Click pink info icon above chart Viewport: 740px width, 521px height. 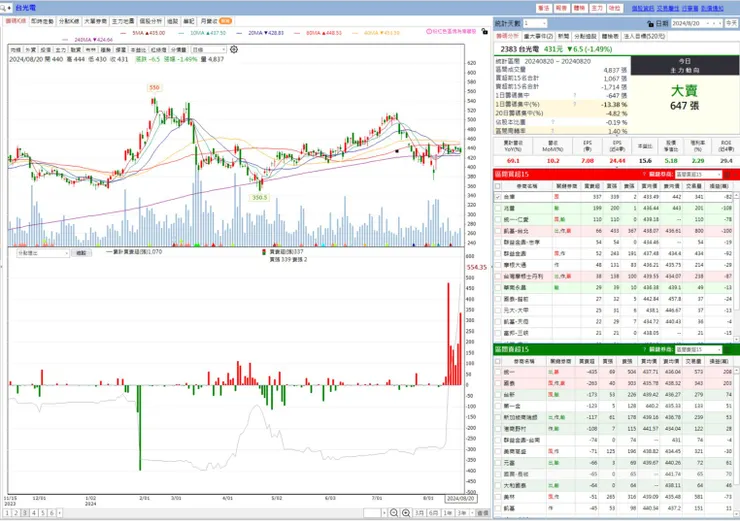(x=429, y=32)
